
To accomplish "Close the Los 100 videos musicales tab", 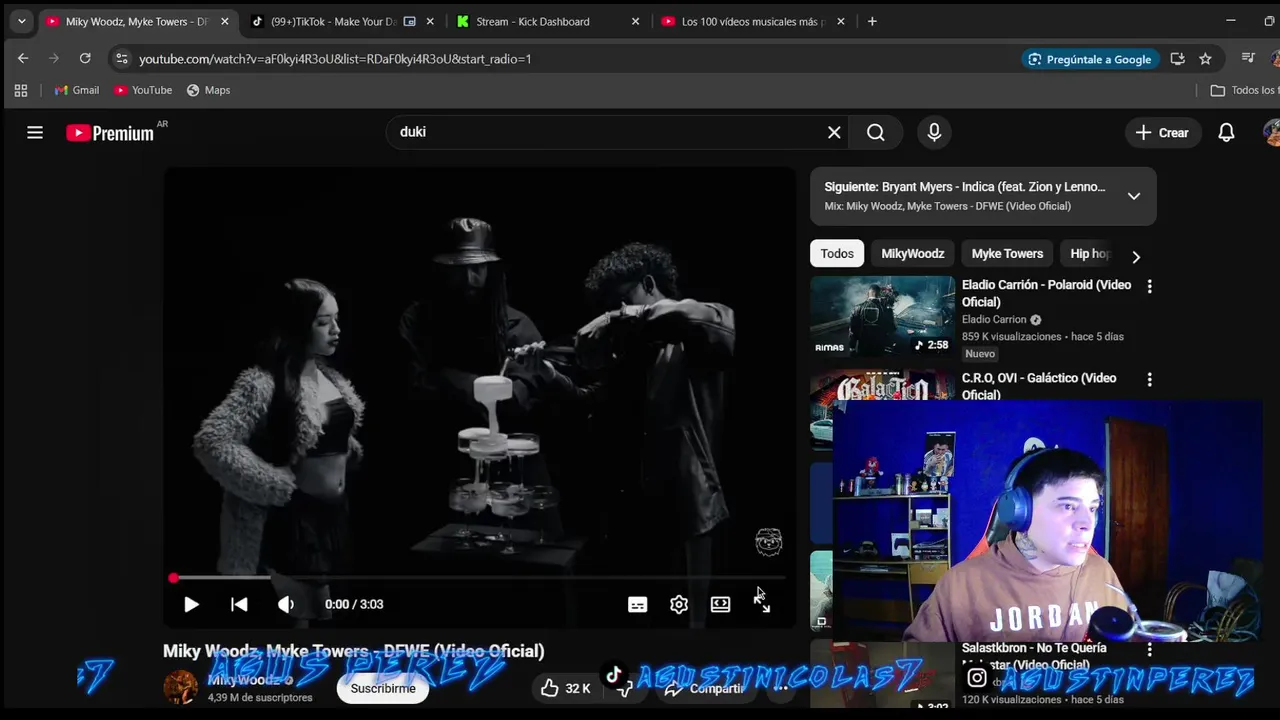I will pos(840,21).
